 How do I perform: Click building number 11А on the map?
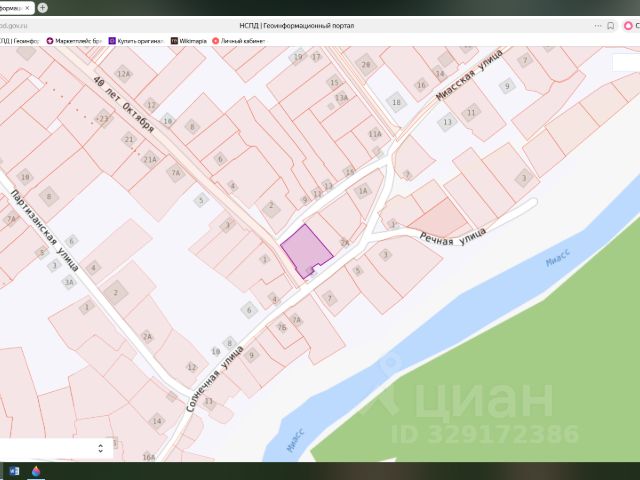click(x=375, y=134)
